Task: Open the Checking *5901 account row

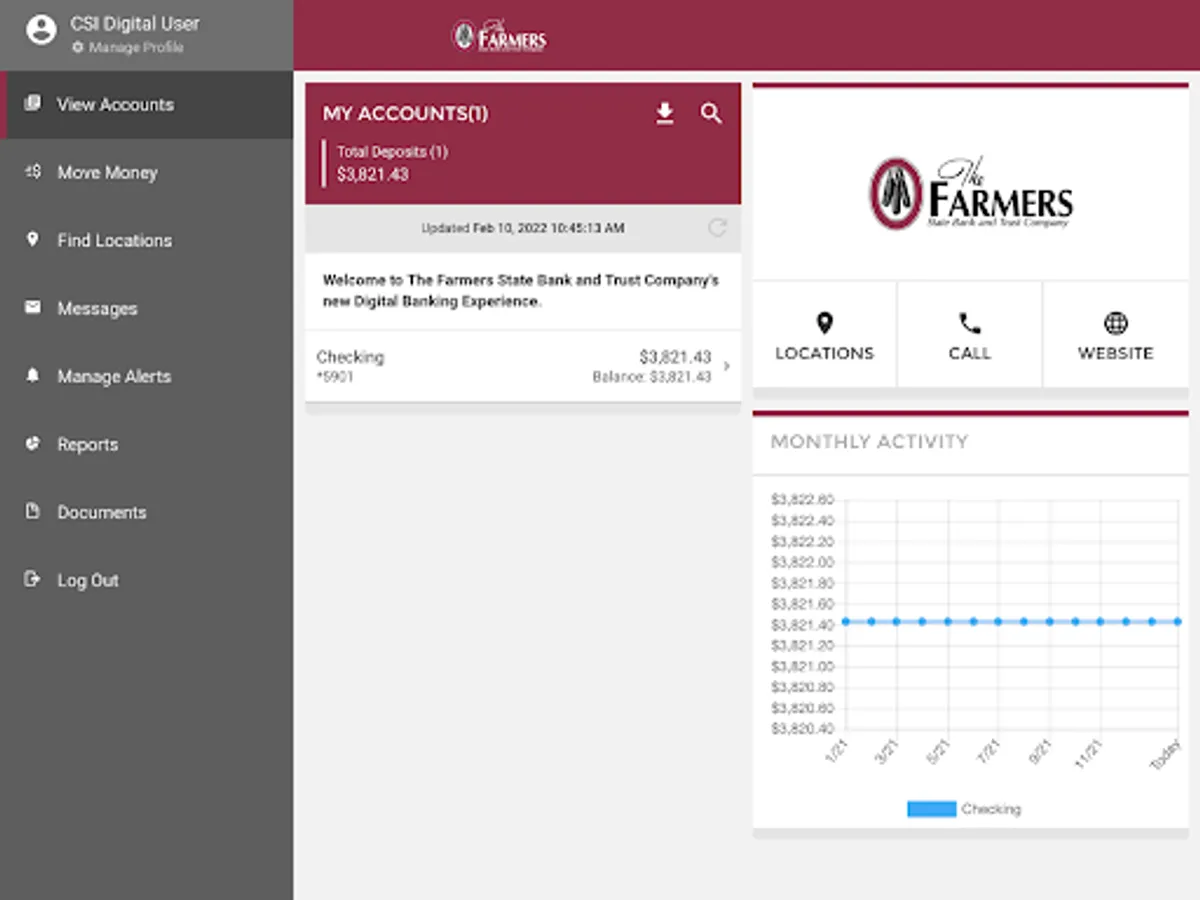Action: point(523,366)
